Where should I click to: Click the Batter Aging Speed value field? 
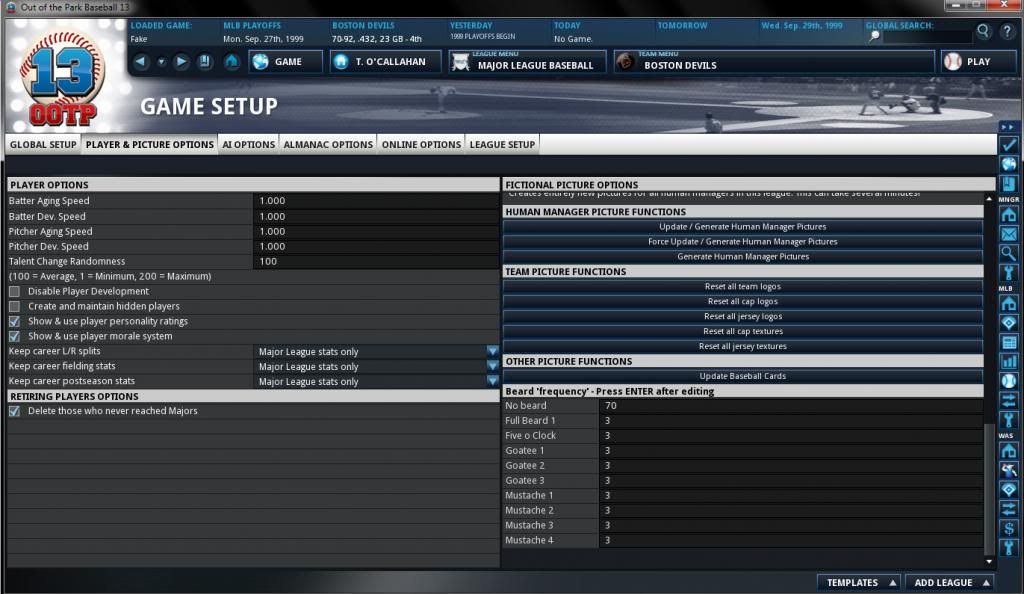[x=376, y=201]
